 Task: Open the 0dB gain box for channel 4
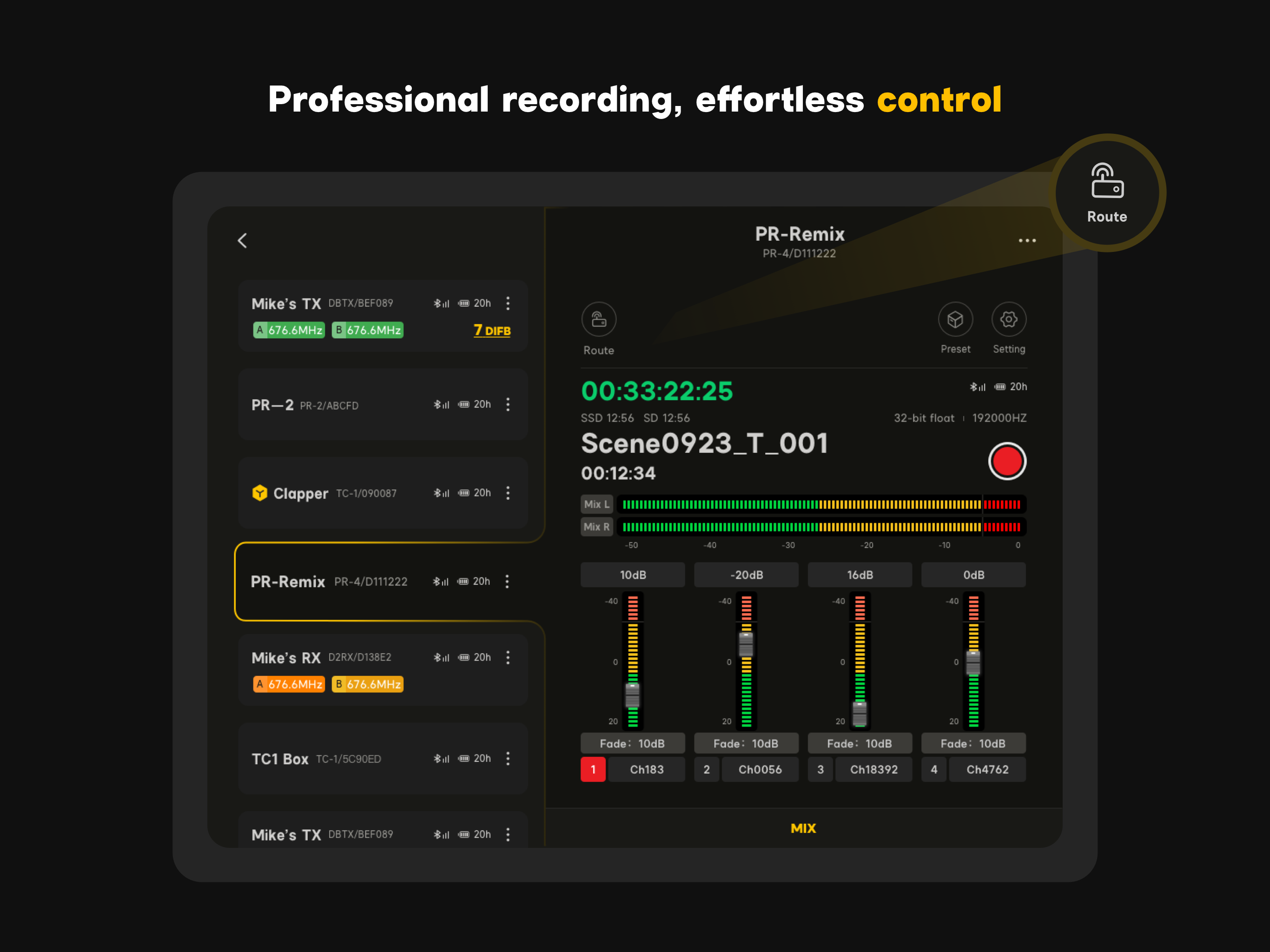(974, 575)
